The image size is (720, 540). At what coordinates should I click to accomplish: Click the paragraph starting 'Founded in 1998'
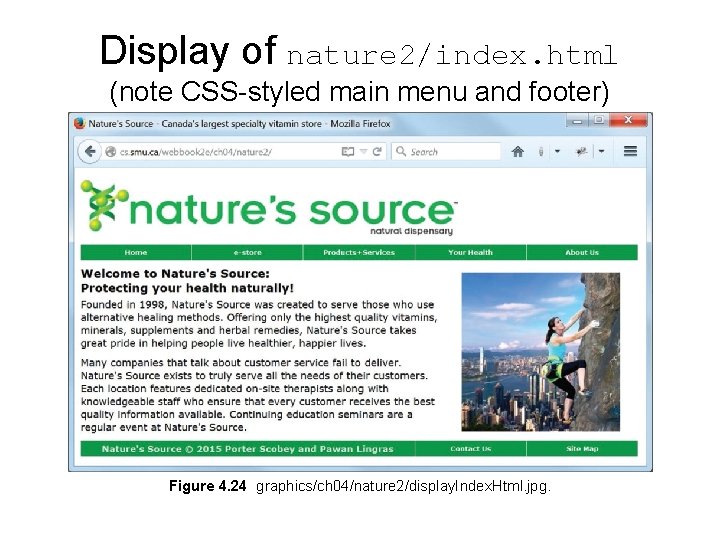click(259, 324)
